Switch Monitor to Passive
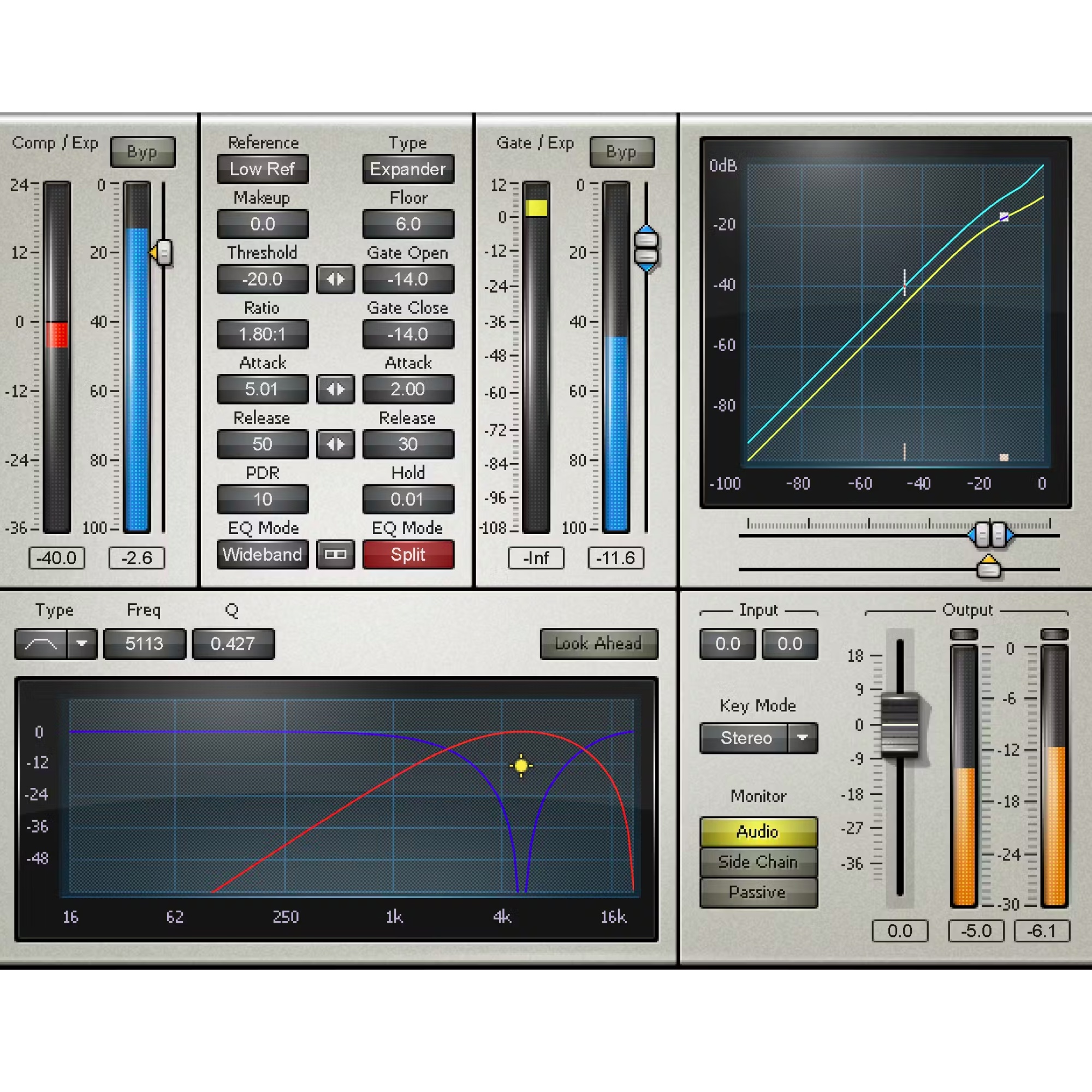 pyautogui.click(x=758, y=892)
